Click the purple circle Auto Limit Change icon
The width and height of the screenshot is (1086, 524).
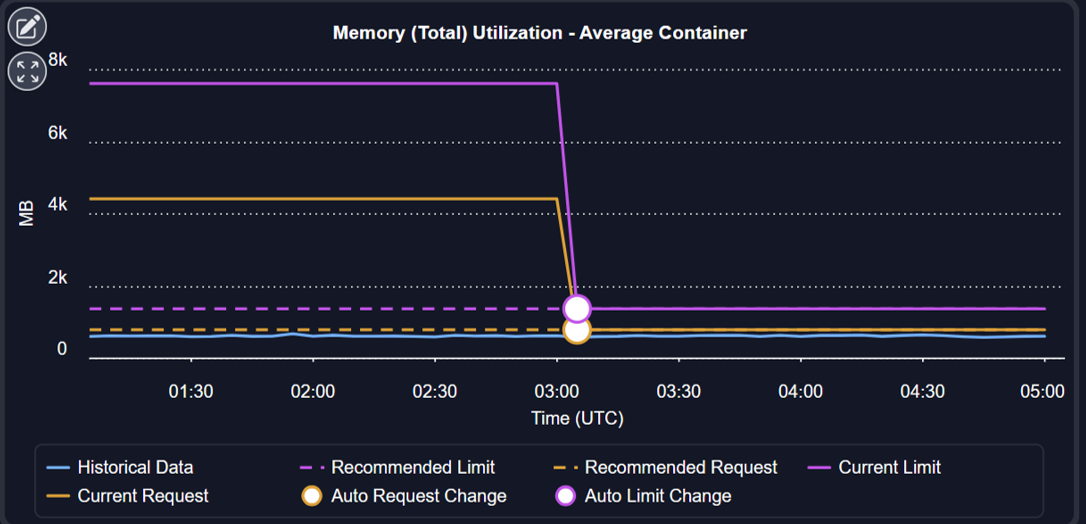(566, 496)
